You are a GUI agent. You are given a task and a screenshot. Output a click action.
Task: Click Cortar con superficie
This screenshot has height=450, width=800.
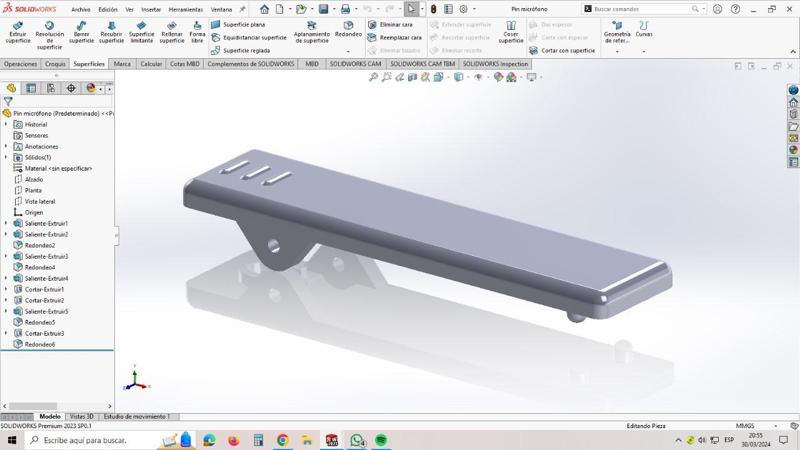coord(562,51)
